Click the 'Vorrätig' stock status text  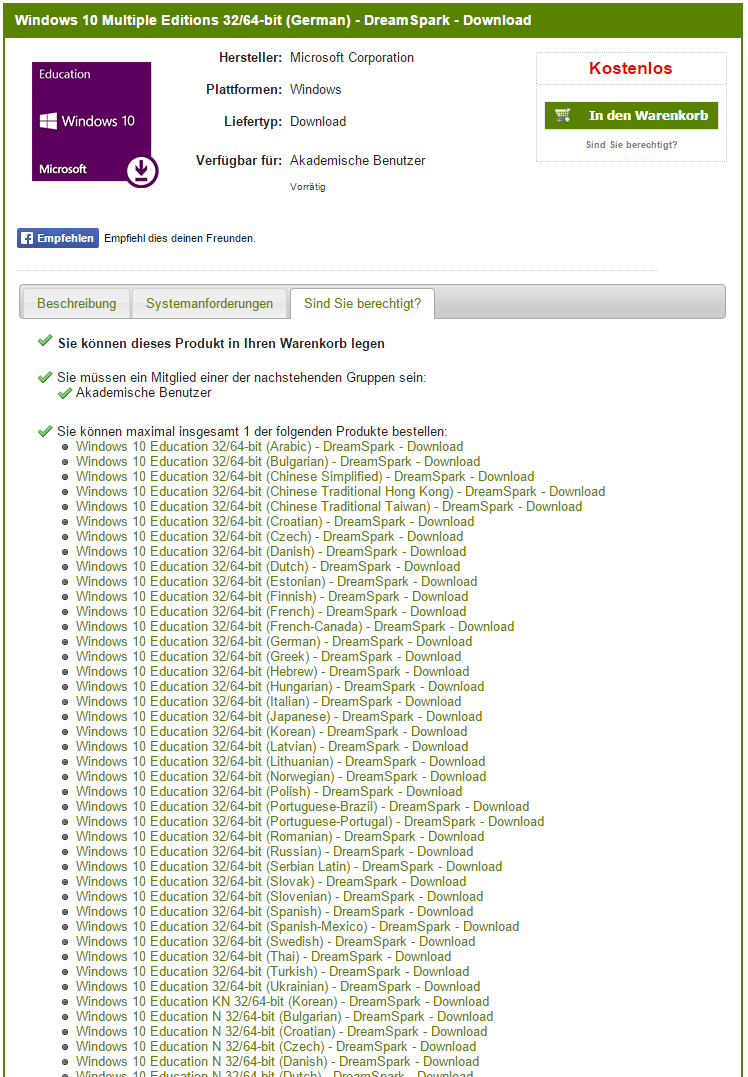[x=308, y=187]
